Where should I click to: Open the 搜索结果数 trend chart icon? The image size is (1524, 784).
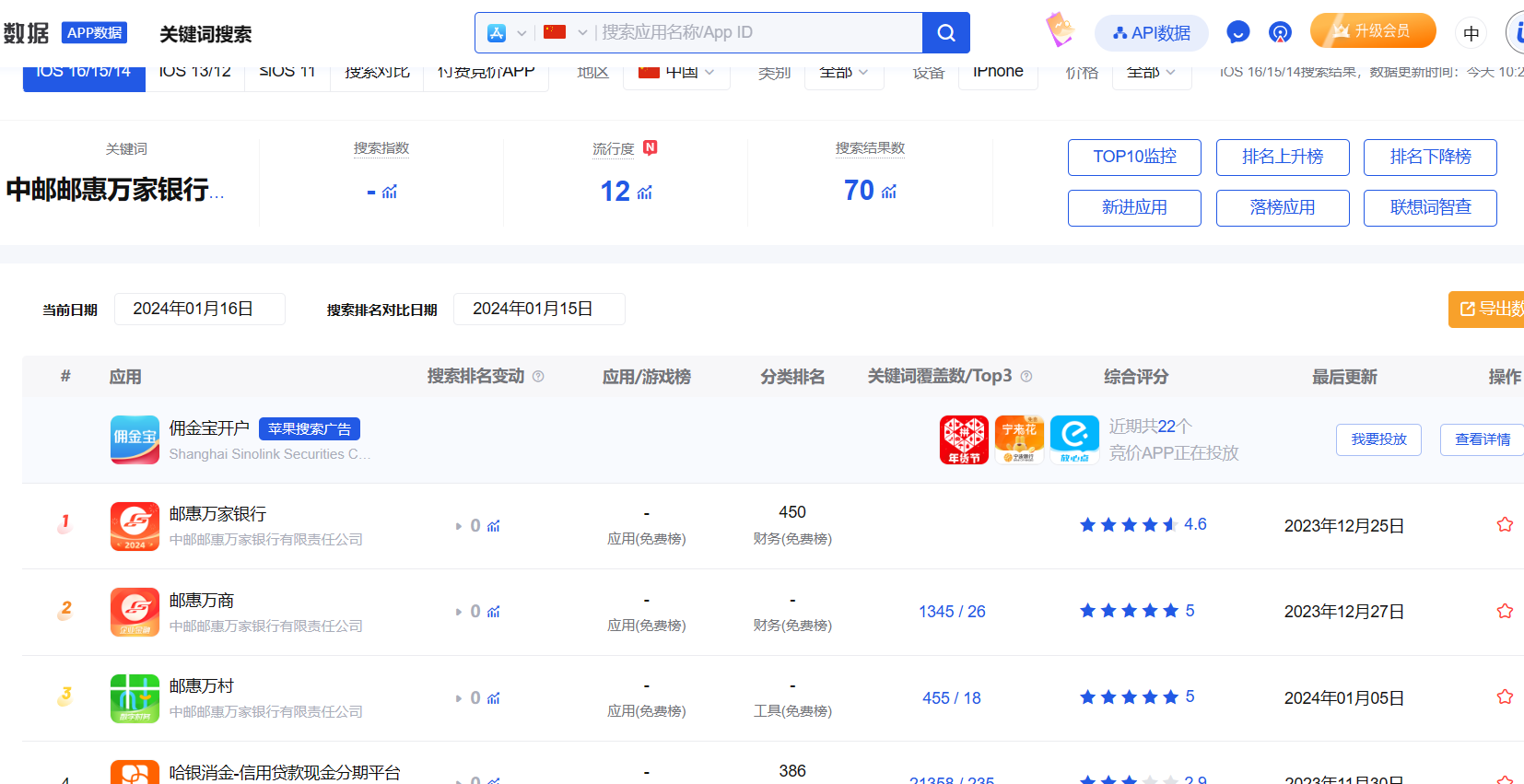[x=889, y=192]
